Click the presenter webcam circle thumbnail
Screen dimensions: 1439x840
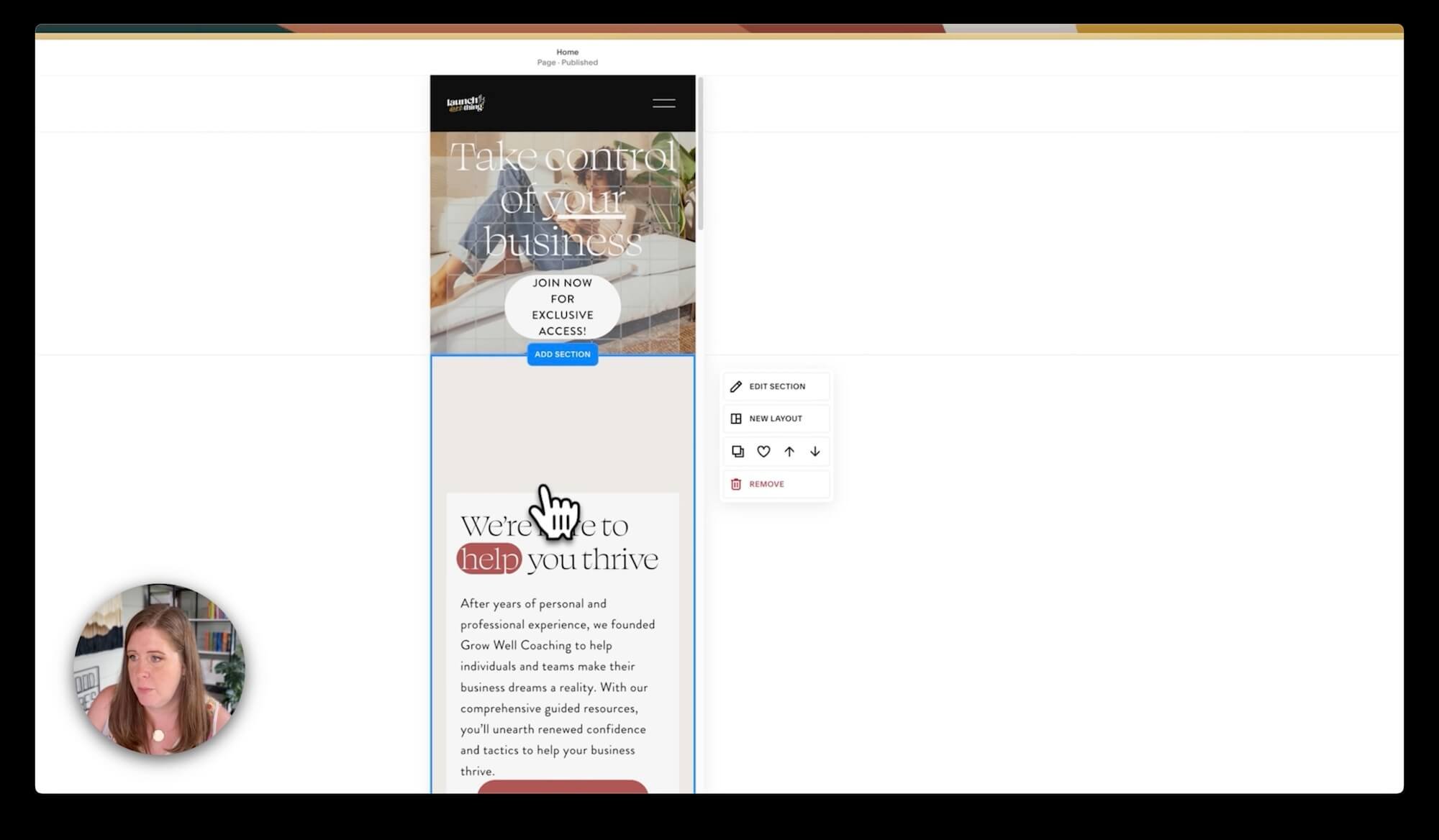[159, 669]
